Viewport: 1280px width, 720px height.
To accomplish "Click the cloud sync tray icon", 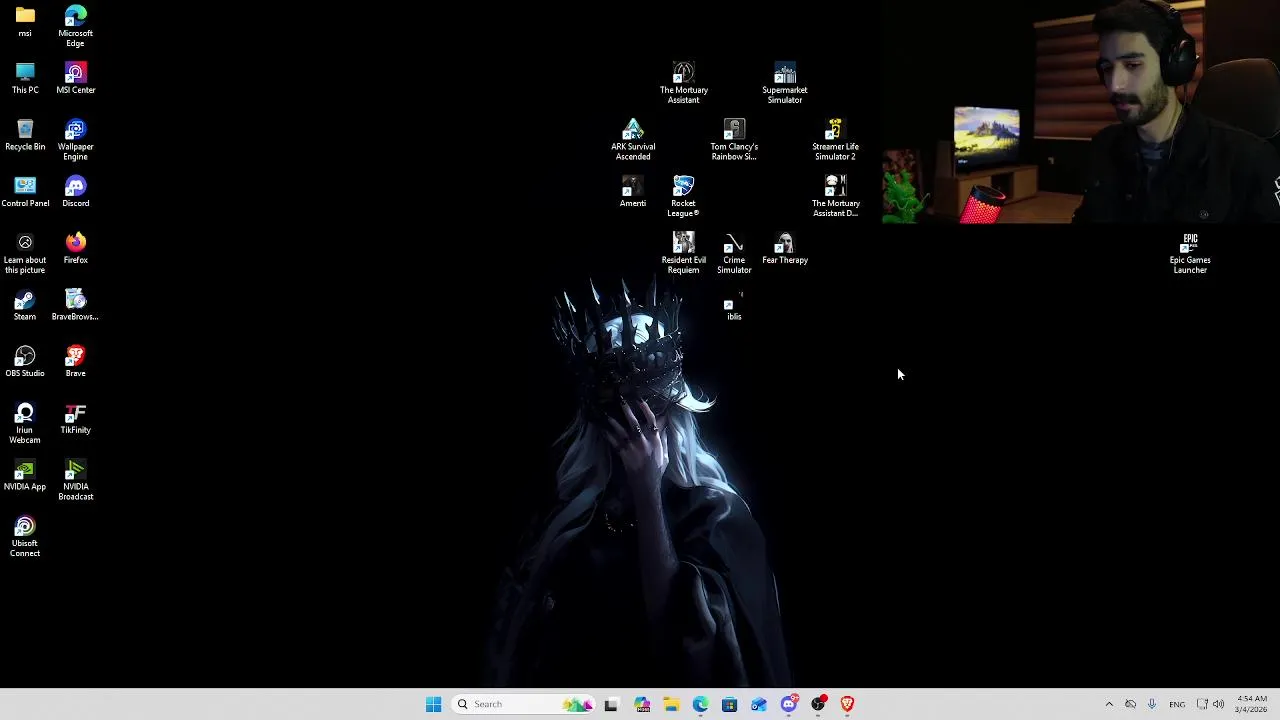I will (1130, 704).
